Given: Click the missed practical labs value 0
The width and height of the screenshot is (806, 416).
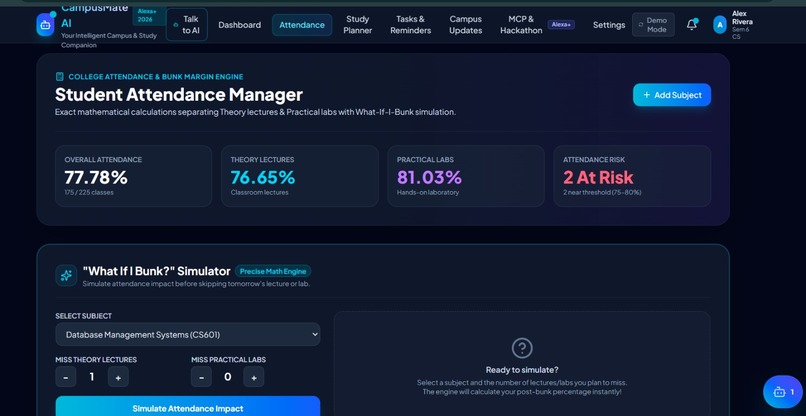Looking at the screenshot, I should point(228,377).
